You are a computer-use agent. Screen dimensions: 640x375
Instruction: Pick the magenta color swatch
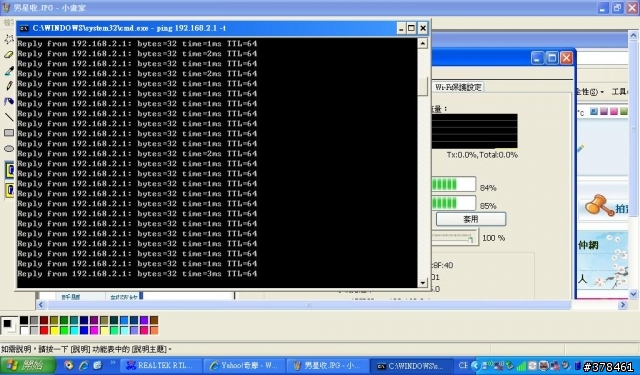(x=94, y=330)
